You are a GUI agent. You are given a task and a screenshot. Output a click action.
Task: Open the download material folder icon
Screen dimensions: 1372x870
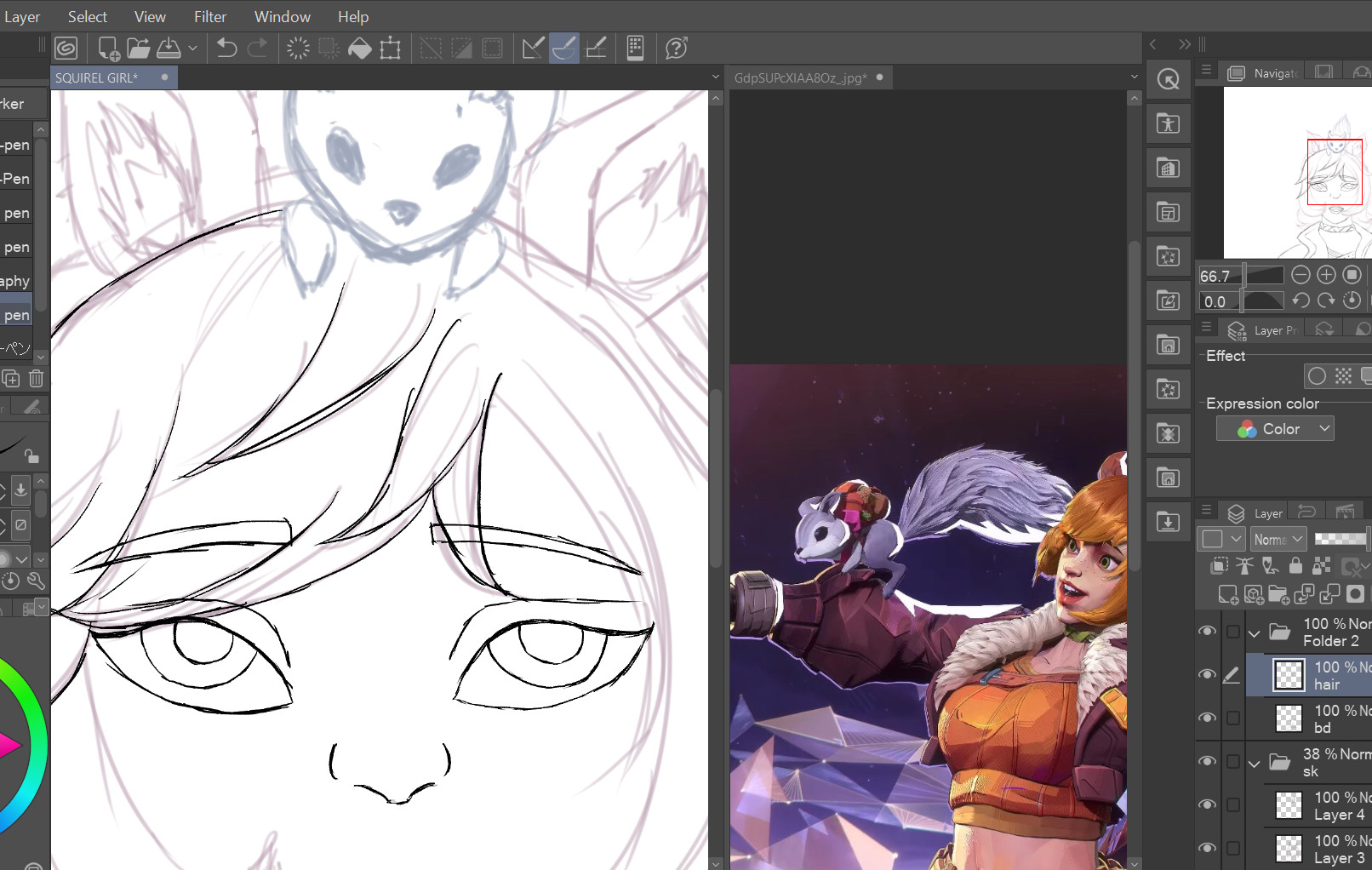pyautogui.click(x=1168, y=522)
